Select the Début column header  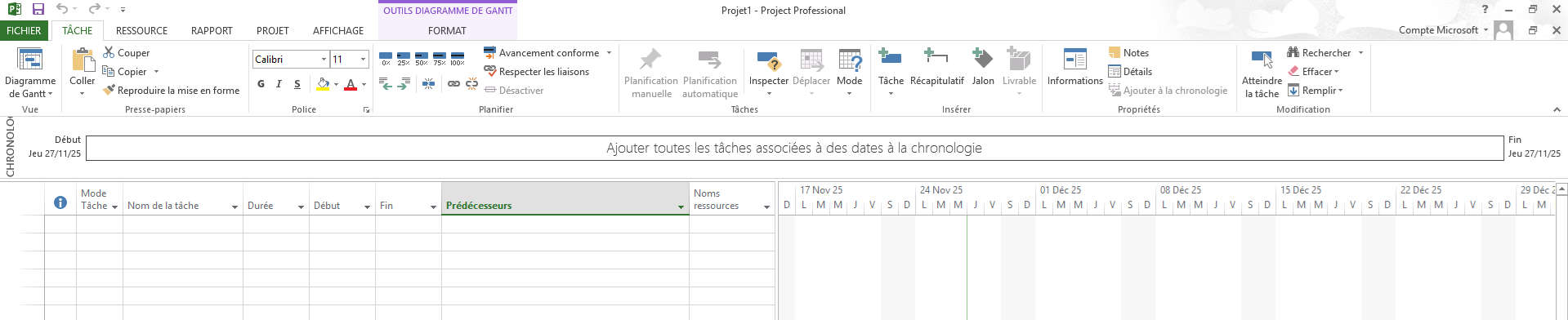point(342,198)
